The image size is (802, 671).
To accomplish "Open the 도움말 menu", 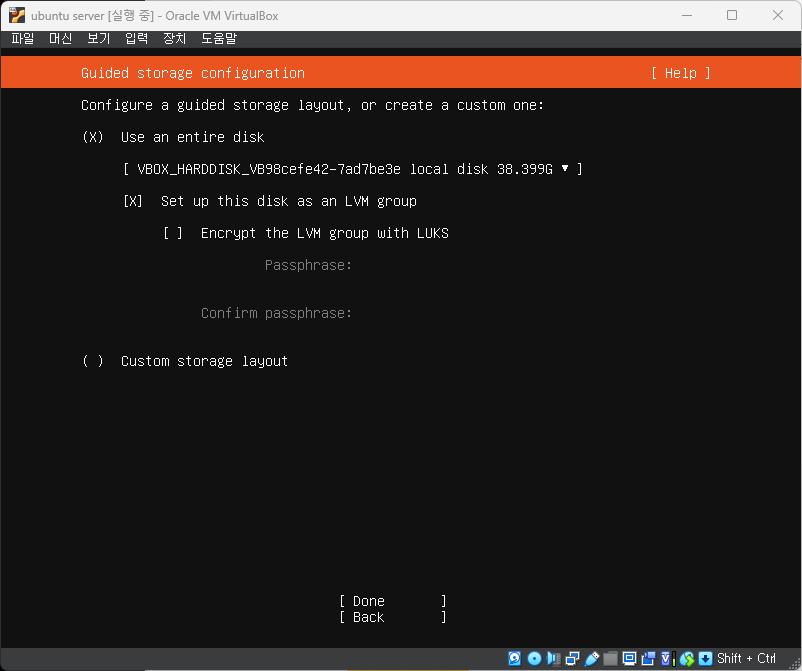I will pos(219,38).
